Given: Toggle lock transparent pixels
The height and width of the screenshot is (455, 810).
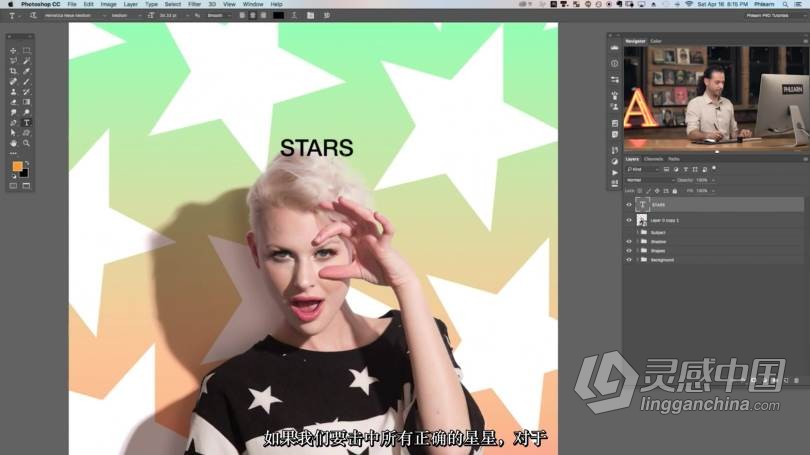Looking at the screenshot, I should 640,191.
